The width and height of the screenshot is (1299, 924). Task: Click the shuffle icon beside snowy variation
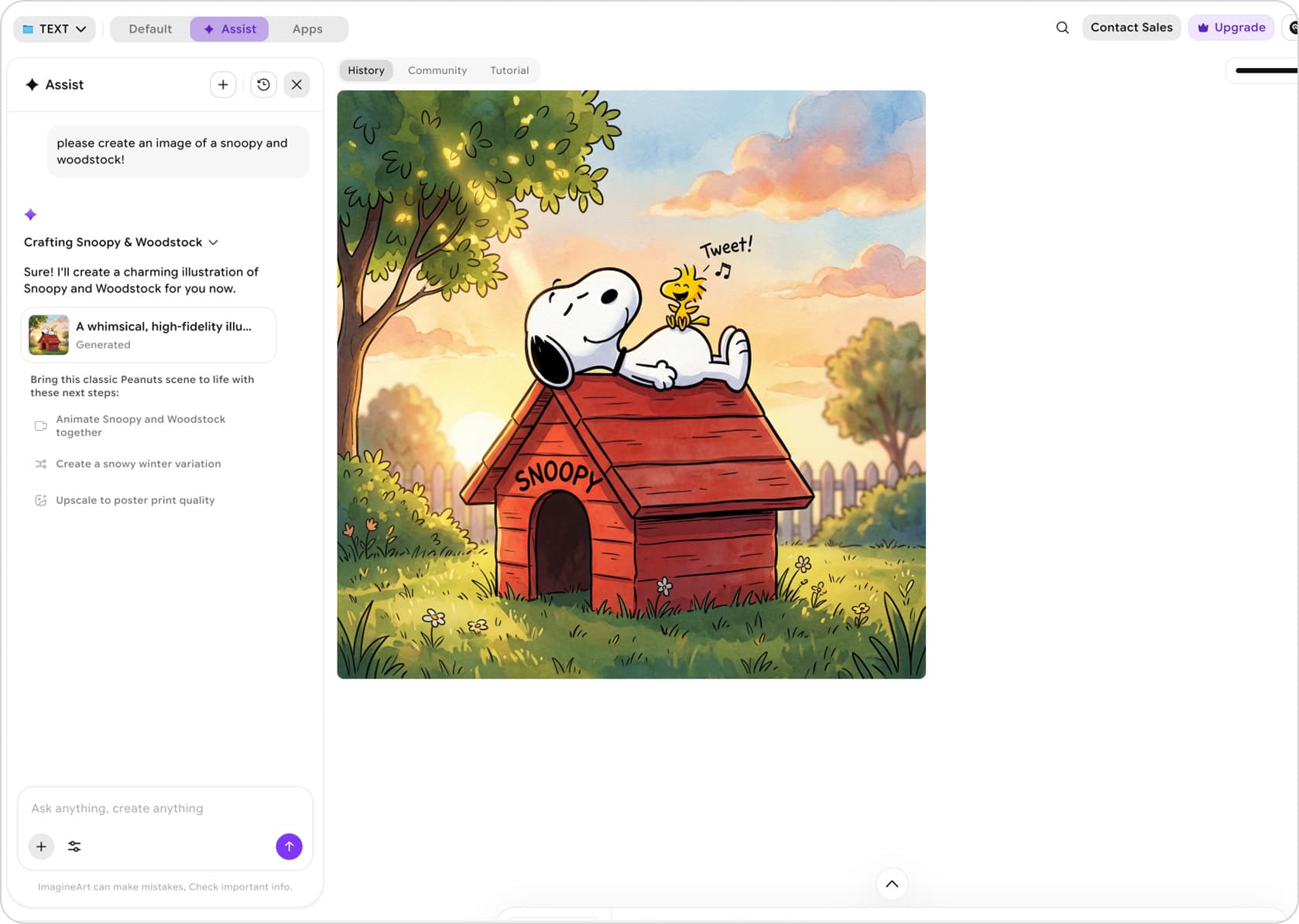tap(41, 464)
